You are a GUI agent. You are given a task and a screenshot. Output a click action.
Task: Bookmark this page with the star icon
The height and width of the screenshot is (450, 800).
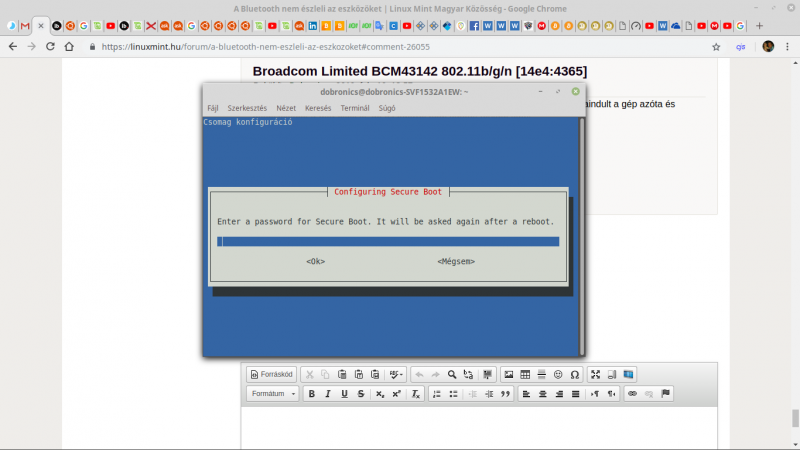coord(716,47)
